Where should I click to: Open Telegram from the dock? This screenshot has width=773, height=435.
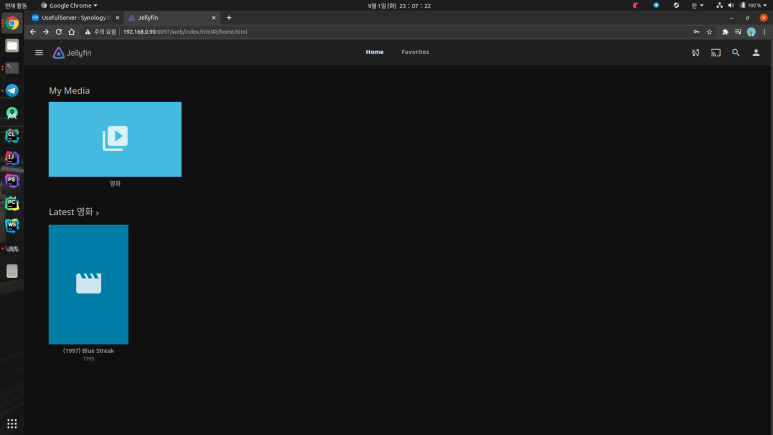(x=12, y=90)
